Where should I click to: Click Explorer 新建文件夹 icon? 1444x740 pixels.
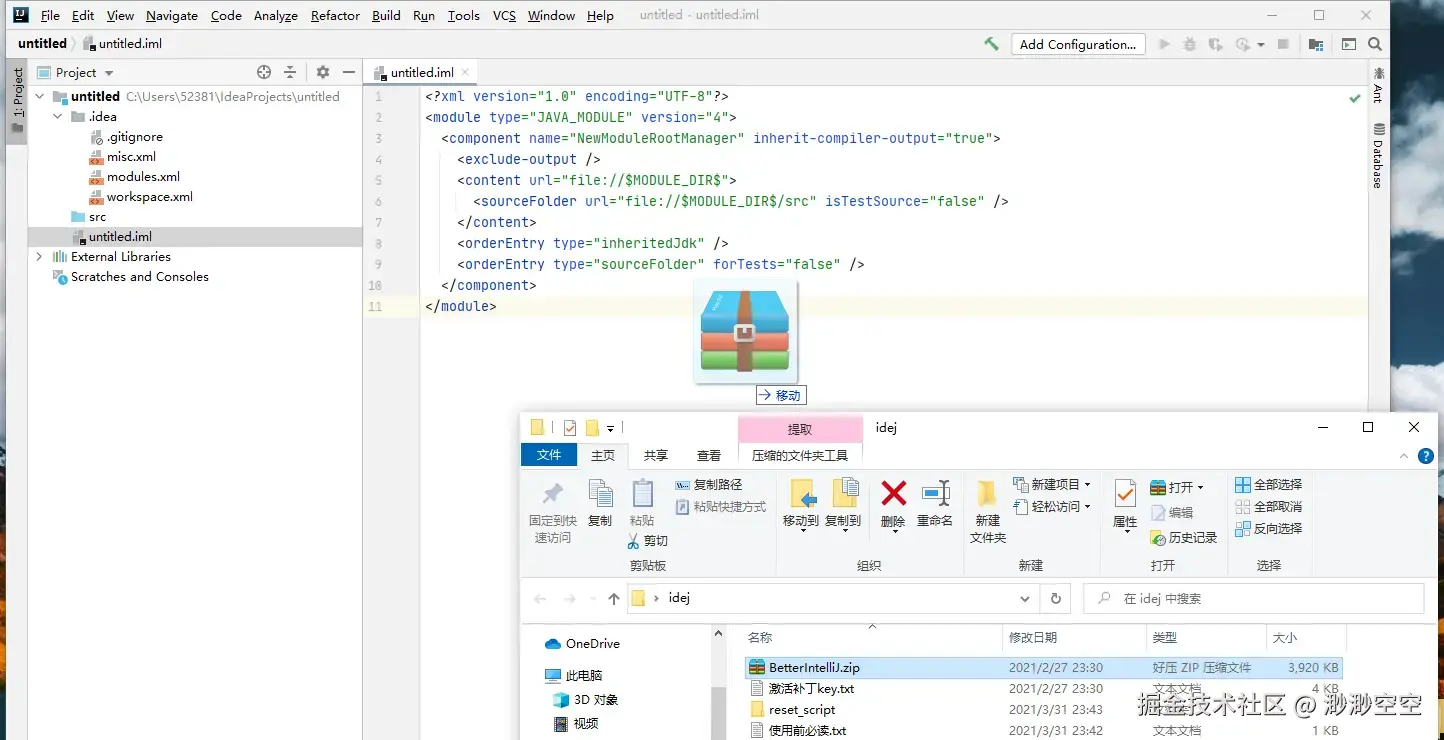point(987,511)
